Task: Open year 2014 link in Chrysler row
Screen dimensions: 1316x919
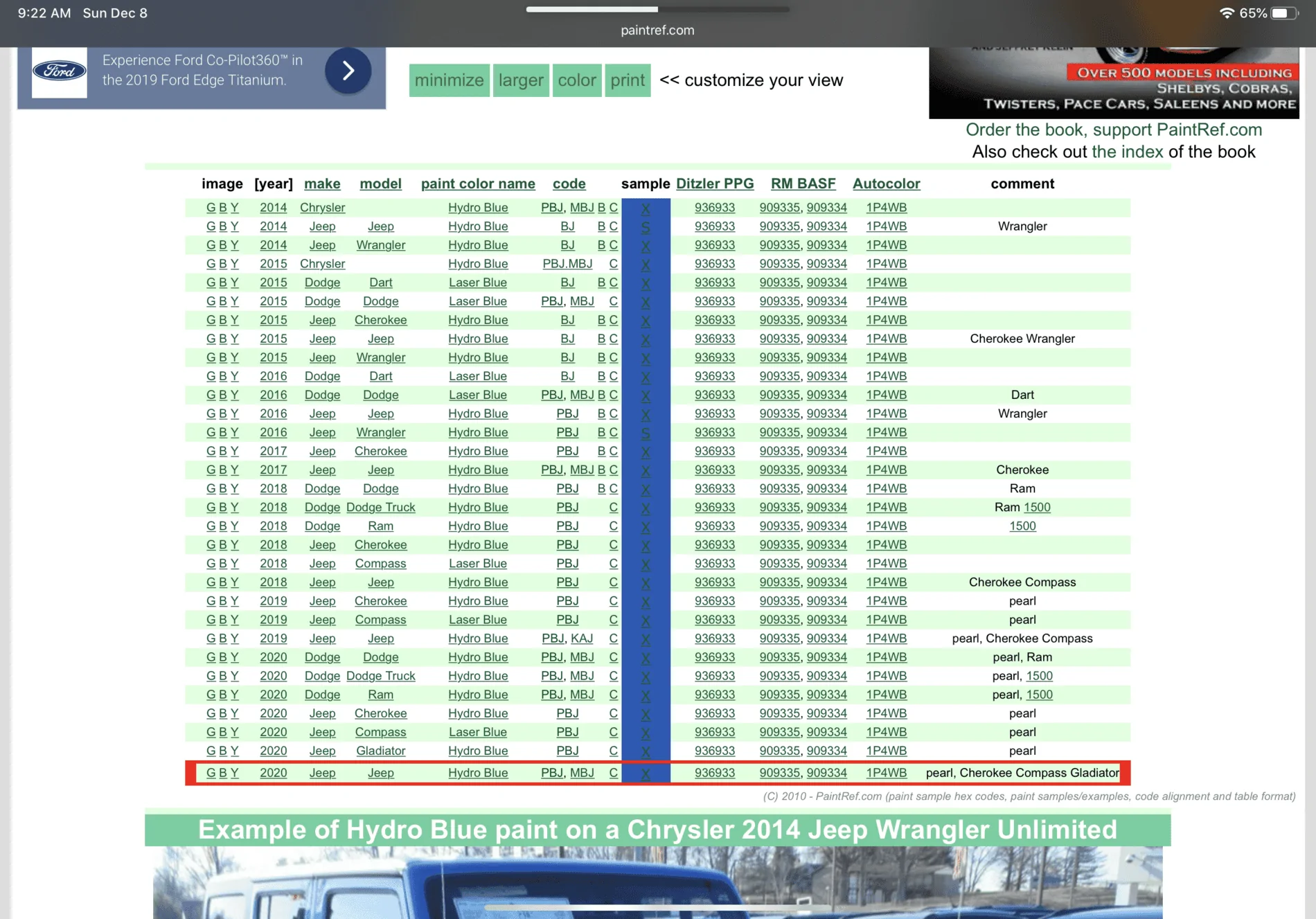Action: pyautogui.click(x=274, y=208)
